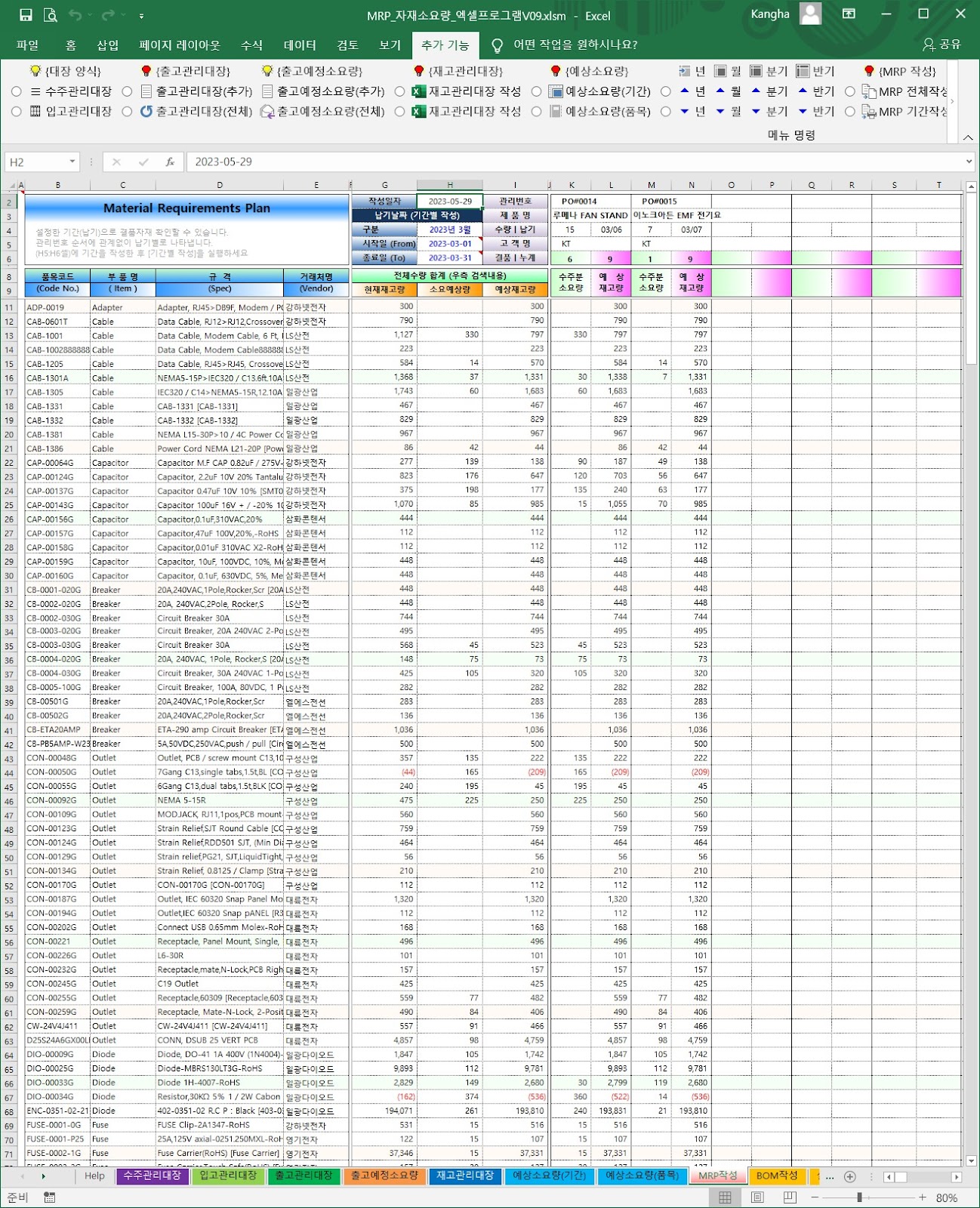Select the radio button before MRP 기간작성
Viewport: 980px width, 1208px height.
[850, 111]
